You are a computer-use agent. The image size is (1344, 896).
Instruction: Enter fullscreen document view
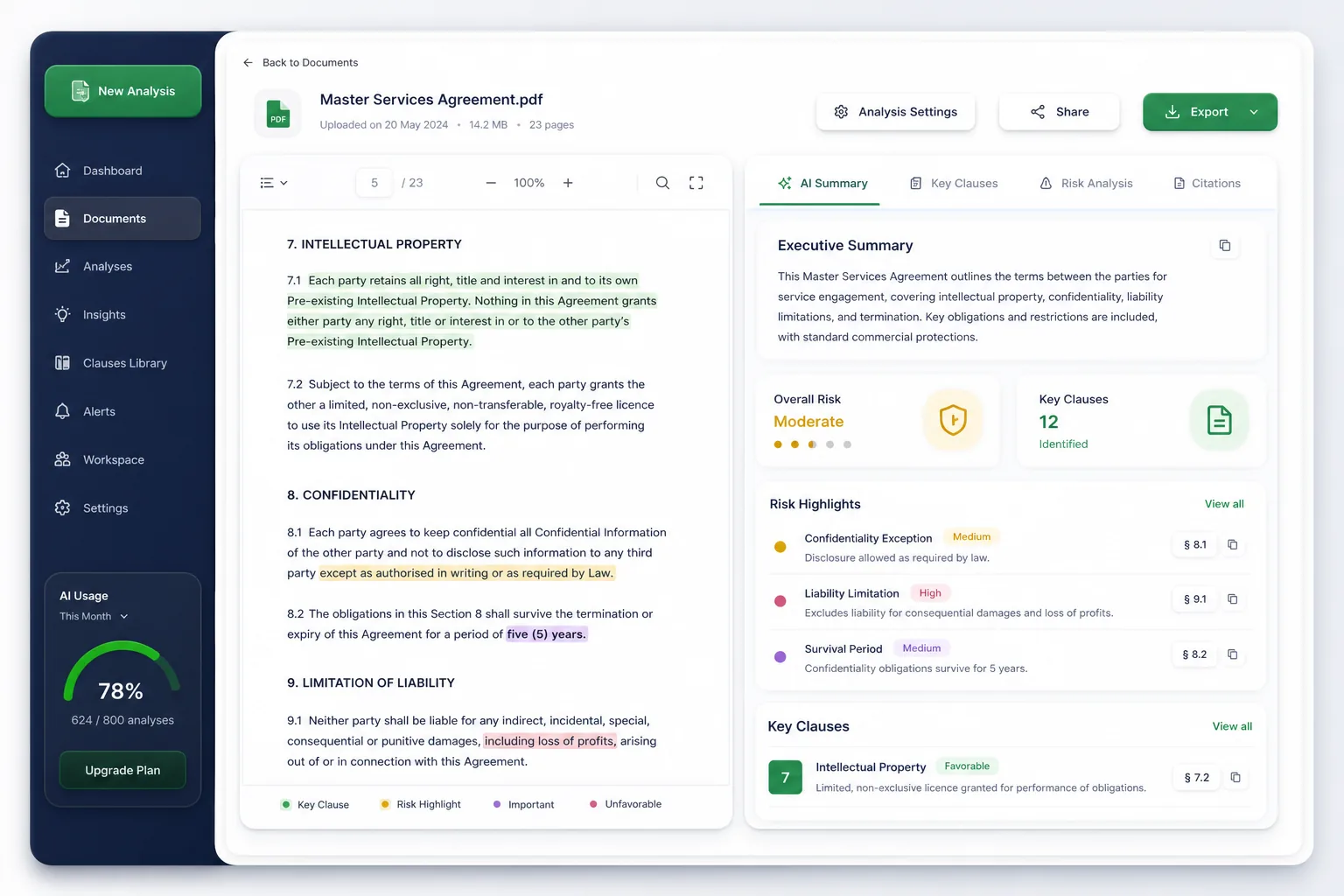pos(696,183)
